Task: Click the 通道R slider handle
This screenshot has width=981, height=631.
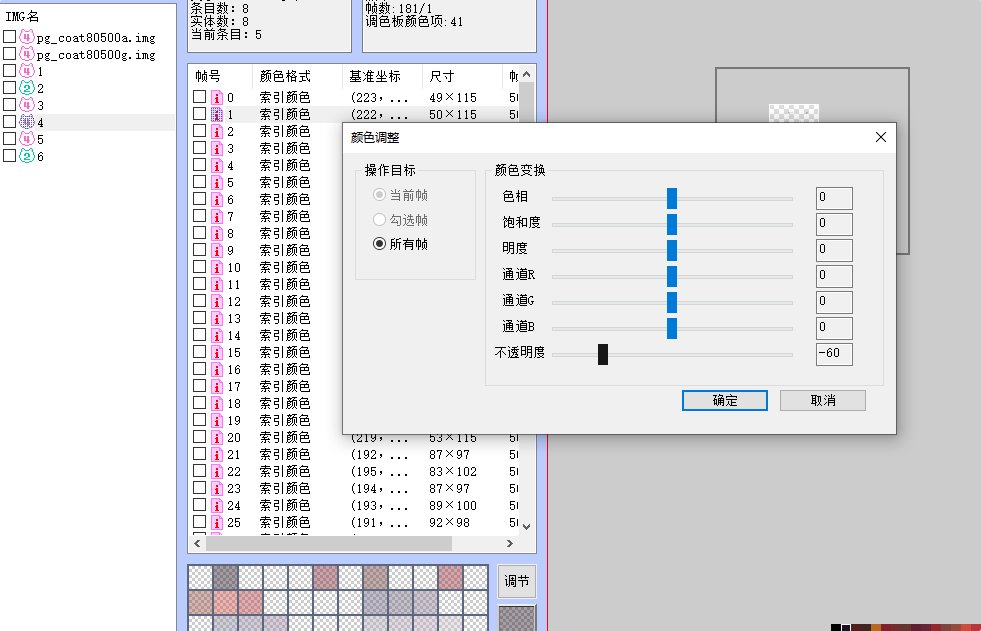Action: pyautogui.click(x=672, y=276)
